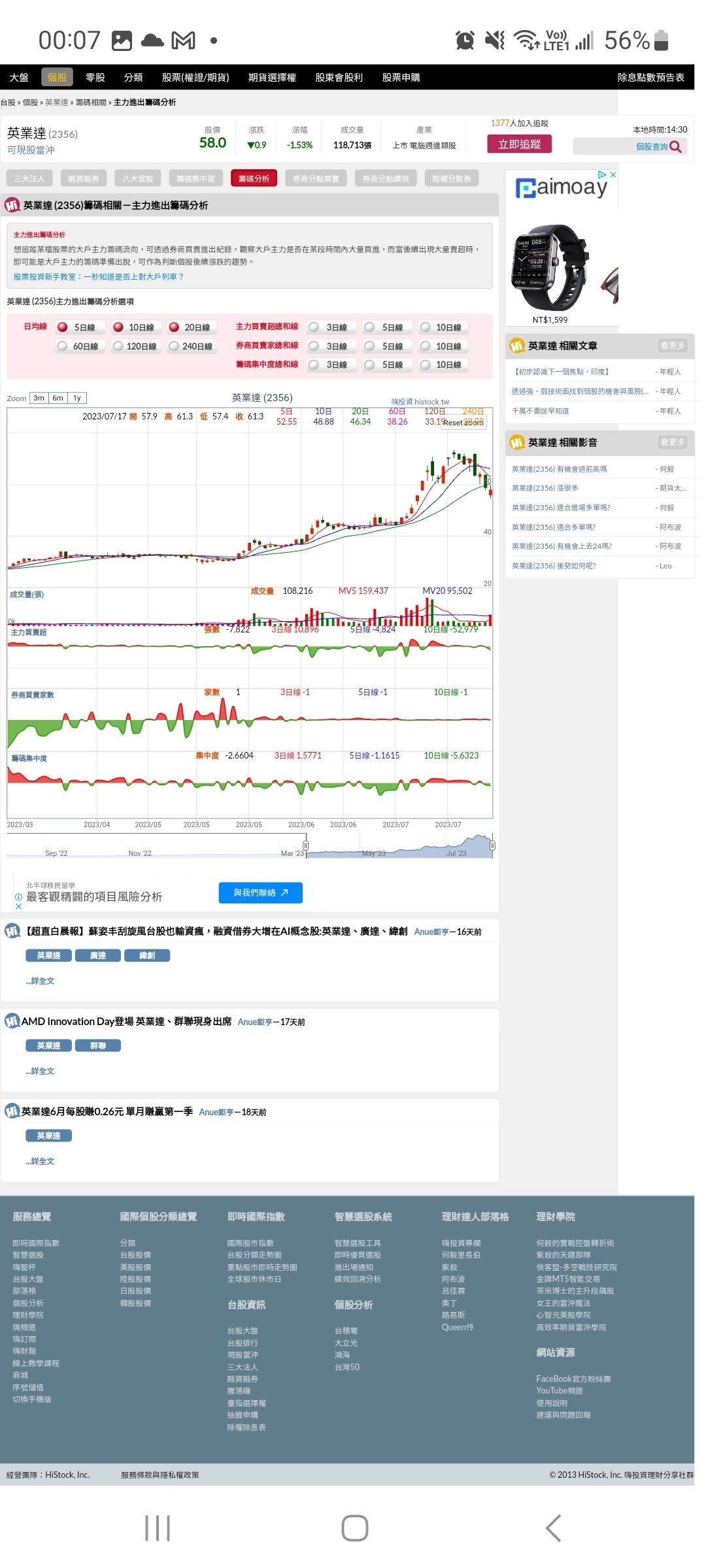This screenshot has height=1568, width=706.
Task: Open 可現股當沖 link under stock name
Action: click(x=31, y=150)
